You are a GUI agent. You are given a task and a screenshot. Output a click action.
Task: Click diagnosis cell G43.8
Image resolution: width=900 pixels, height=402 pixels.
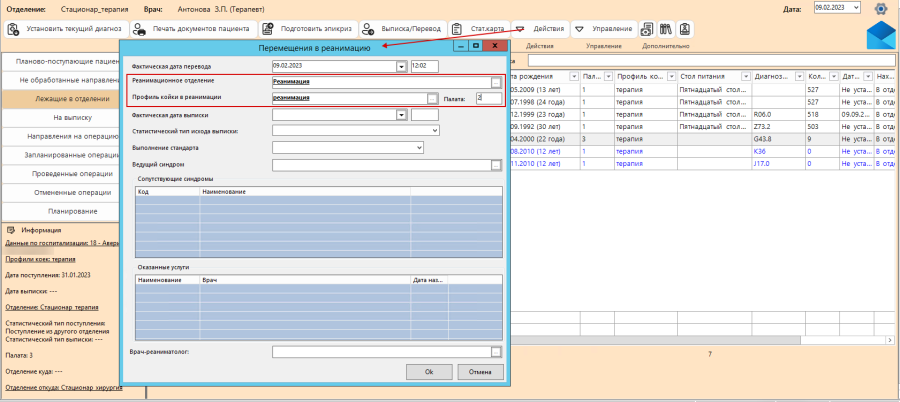[x=778, y=139]
